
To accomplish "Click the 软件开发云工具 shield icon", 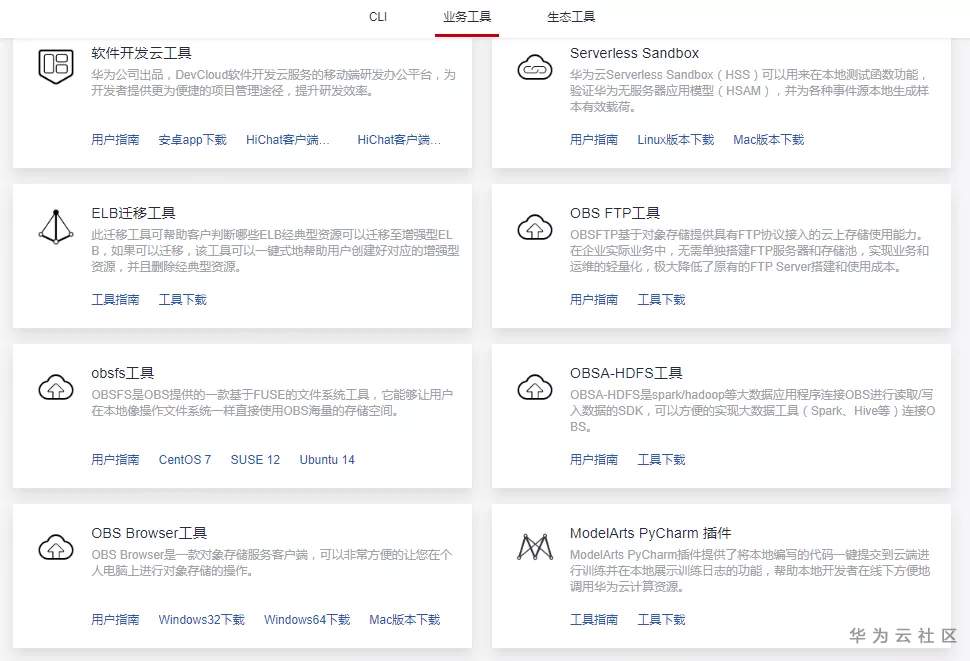I will [x=56, y=66].
